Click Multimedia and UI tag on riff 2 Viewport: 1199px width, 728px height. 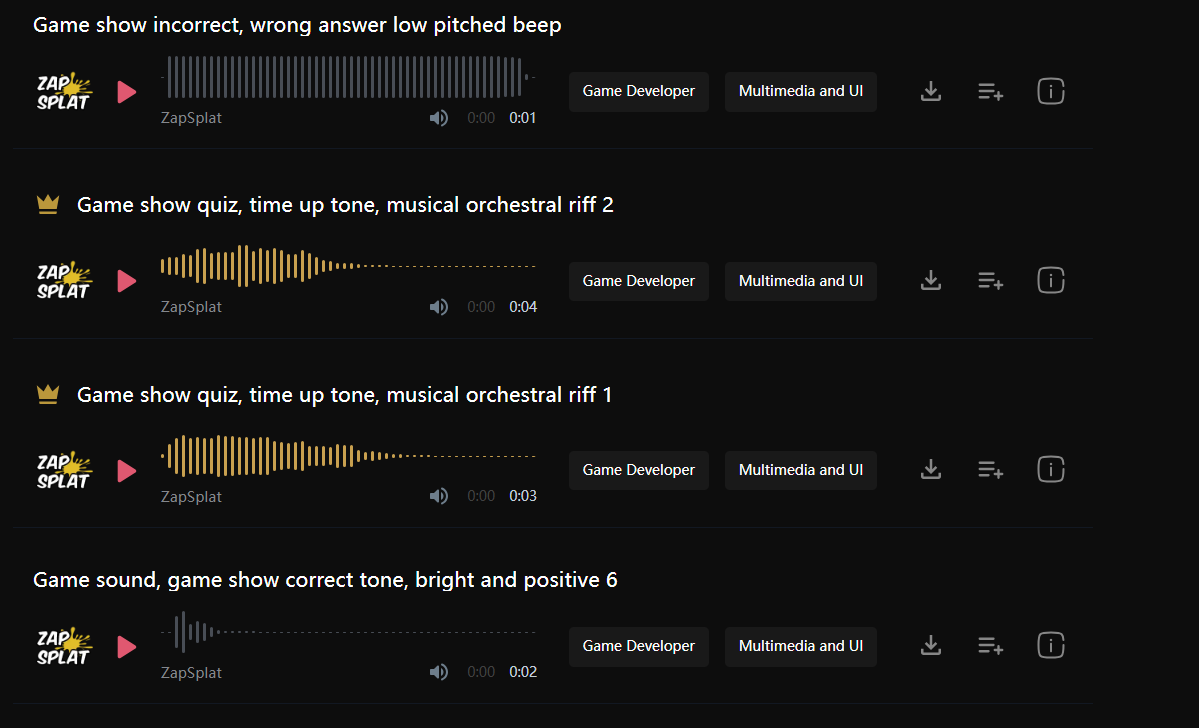click(x=801, y=281)
